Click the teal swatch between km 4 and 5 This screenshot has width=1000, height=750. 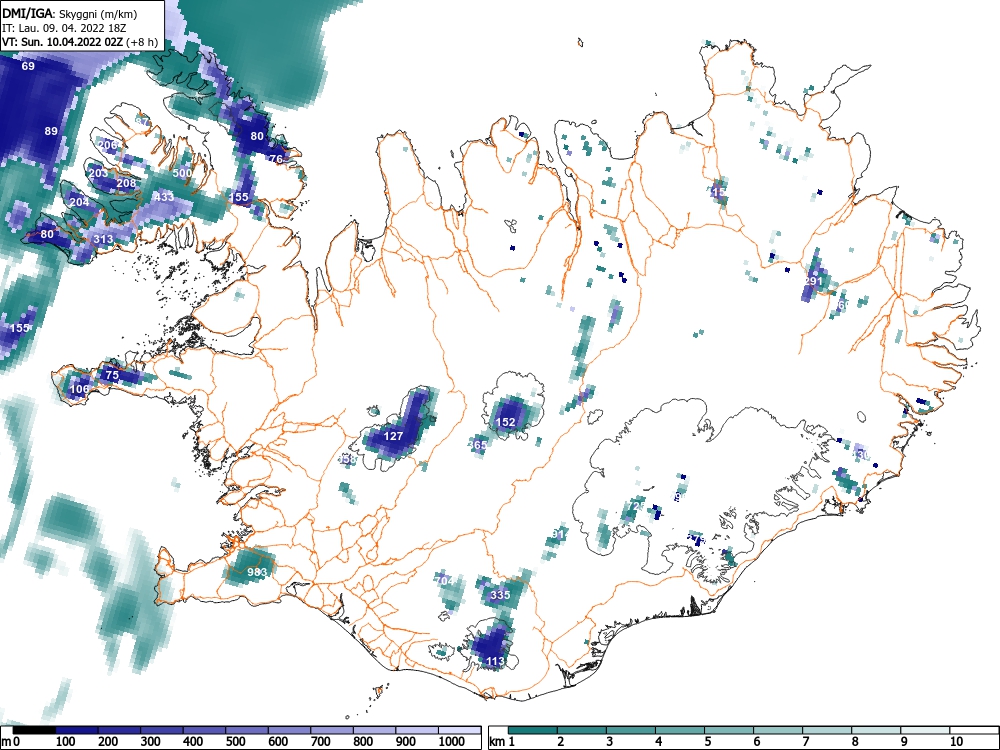click(x=680, y=730)
